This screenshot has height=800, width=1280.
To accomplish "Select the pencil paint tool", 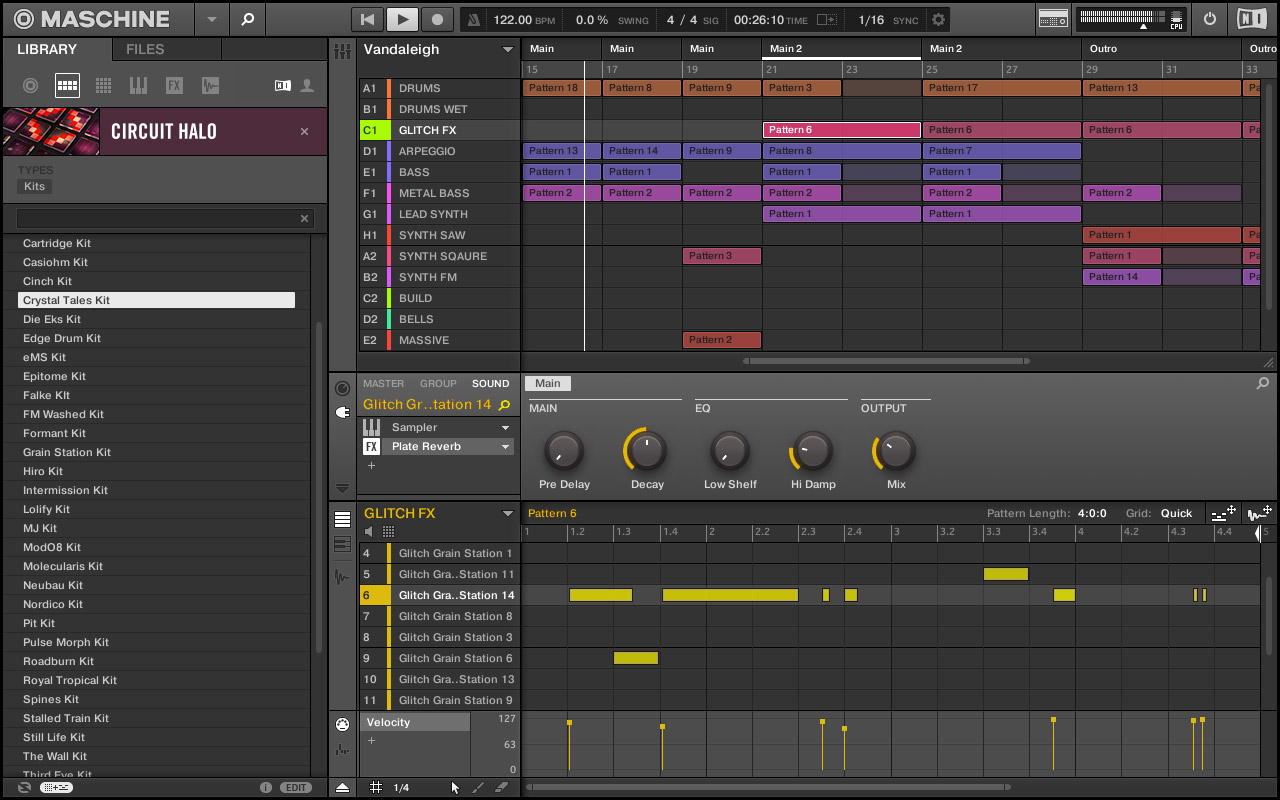I will pos(478,788).
